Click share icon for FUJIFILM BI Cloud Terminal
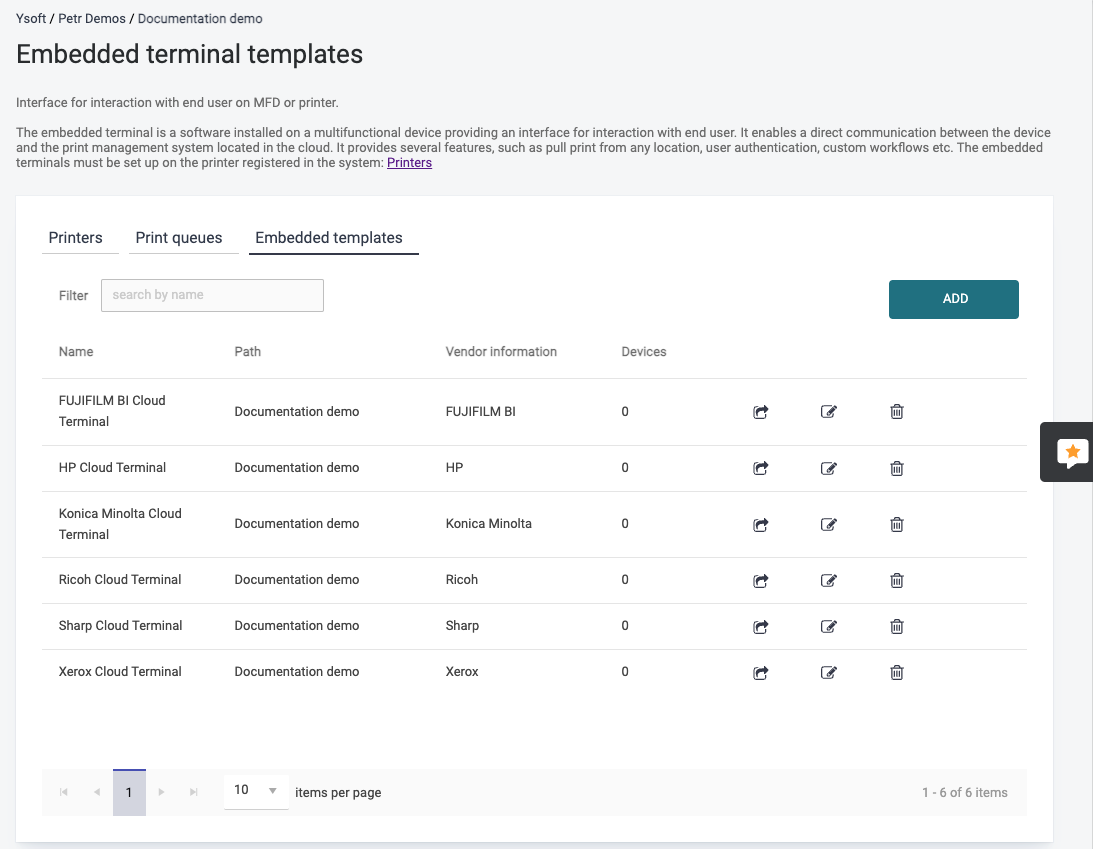Screen dimensions: 1093x849 (760, 412)
